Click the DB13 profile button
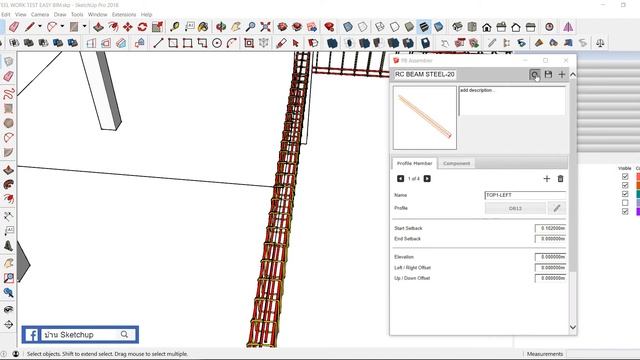The image size is (640, 360). (x=515, y=208)
